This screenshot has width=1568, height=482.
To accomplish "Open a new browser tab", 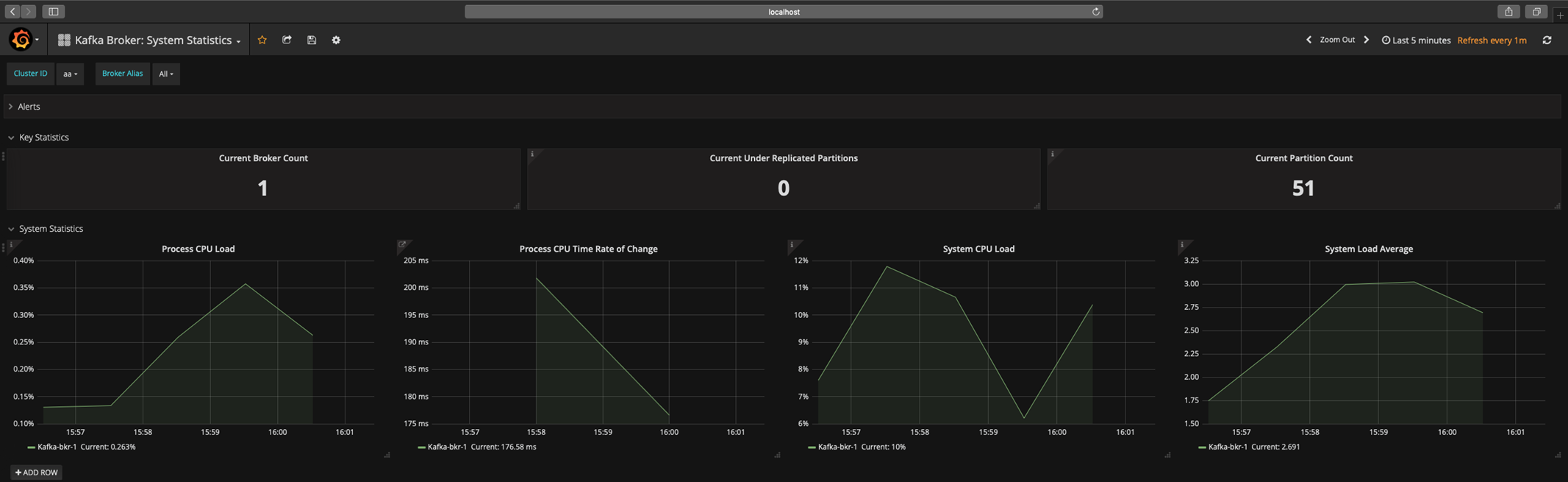I will (1560, 14).
